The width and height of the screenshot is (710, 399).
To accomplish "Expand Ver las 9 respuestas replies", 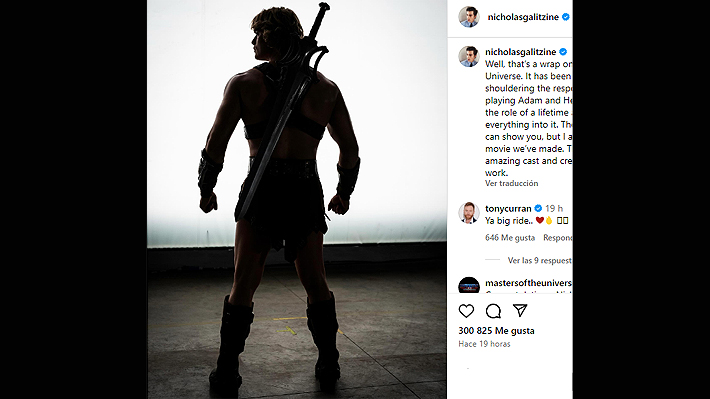I will pos(539,260).
